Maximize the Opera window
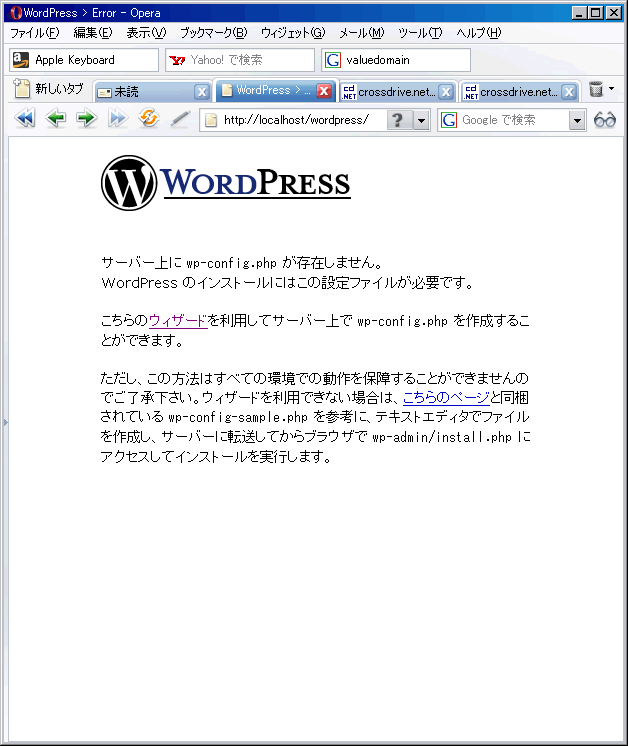Viewport: 628px width, 746px height. coord(596,13)
